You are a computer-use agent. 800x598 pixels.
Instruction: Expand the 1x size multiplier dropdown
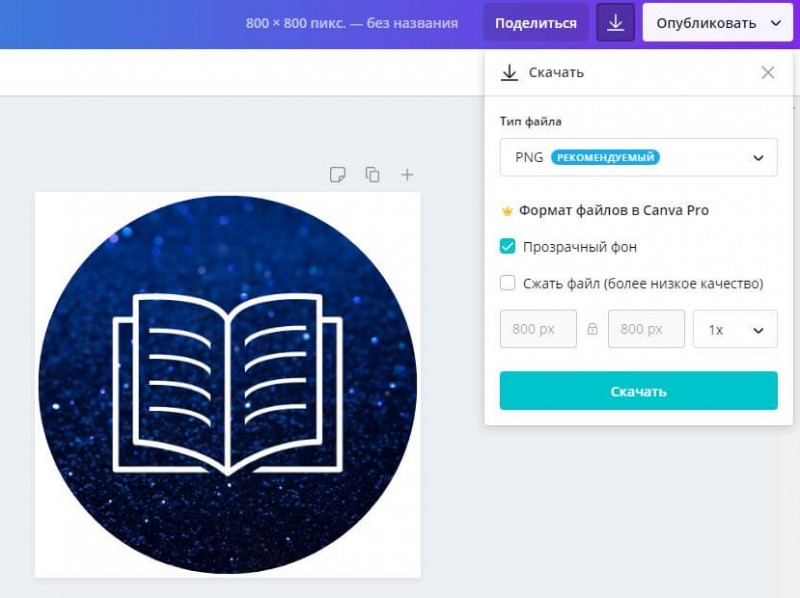735,329
